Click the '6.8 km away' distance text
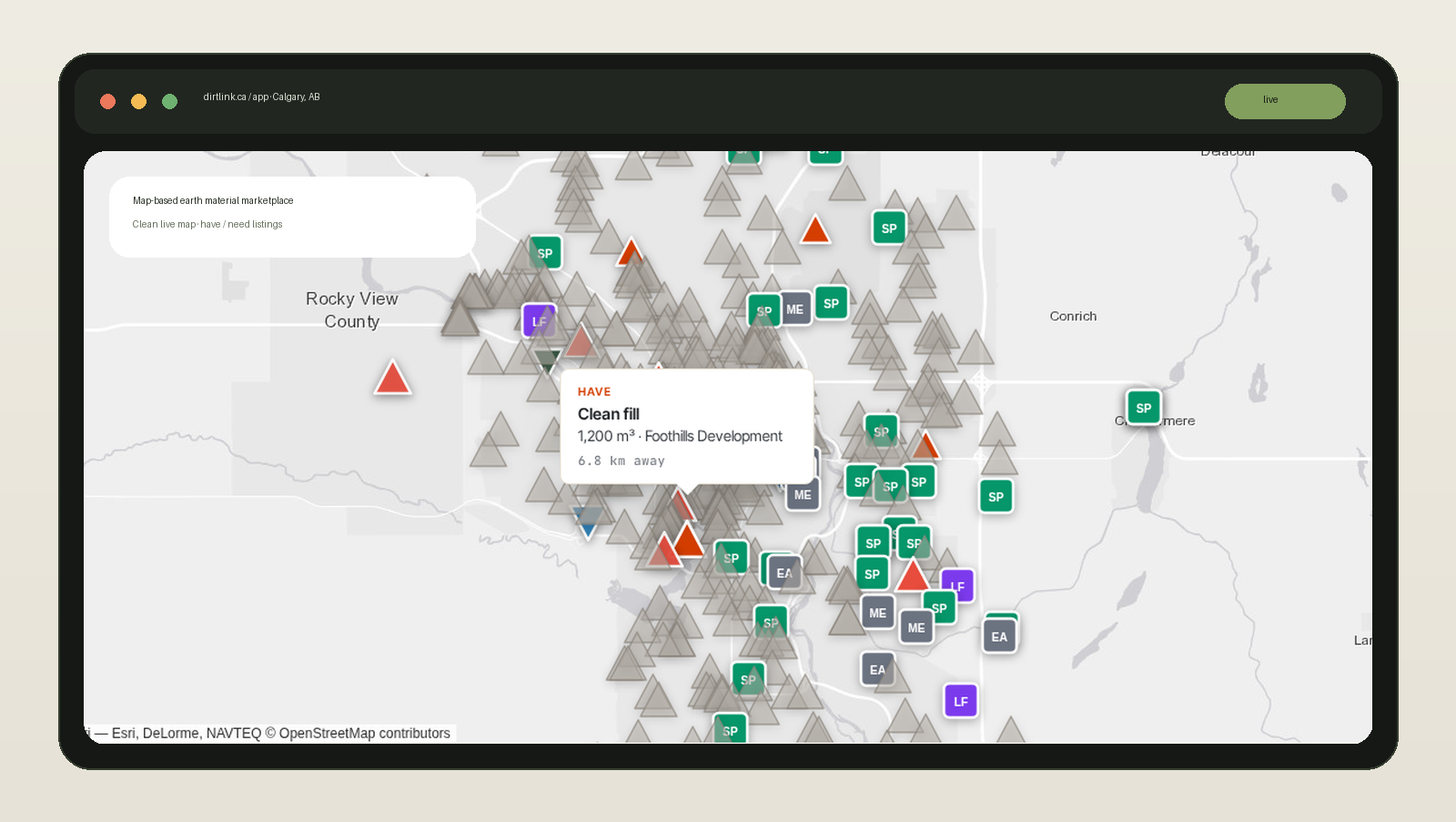1456x822 pixels. pos(622,462)
